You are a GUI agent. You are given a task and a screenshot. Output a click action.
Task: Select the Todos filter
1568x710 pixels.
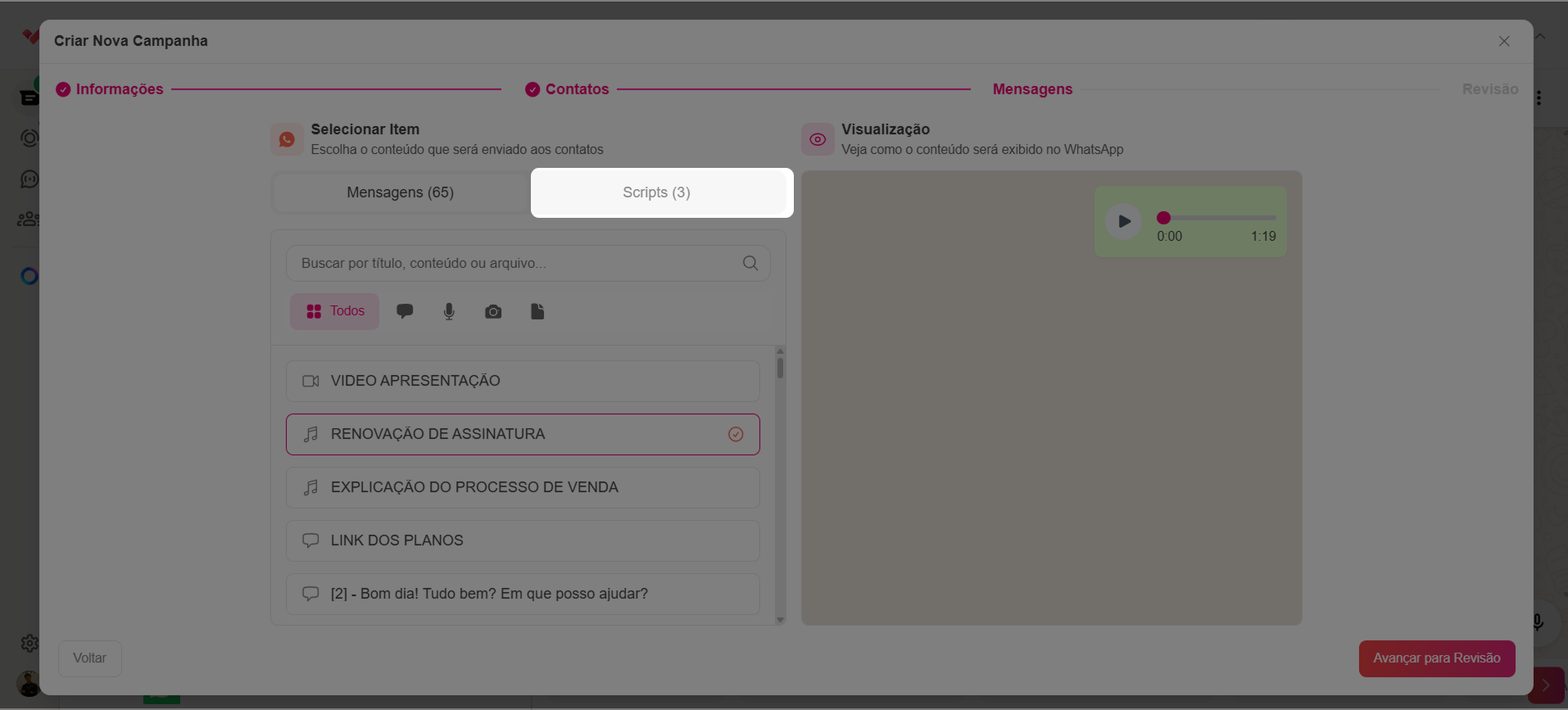coord(334,311)
